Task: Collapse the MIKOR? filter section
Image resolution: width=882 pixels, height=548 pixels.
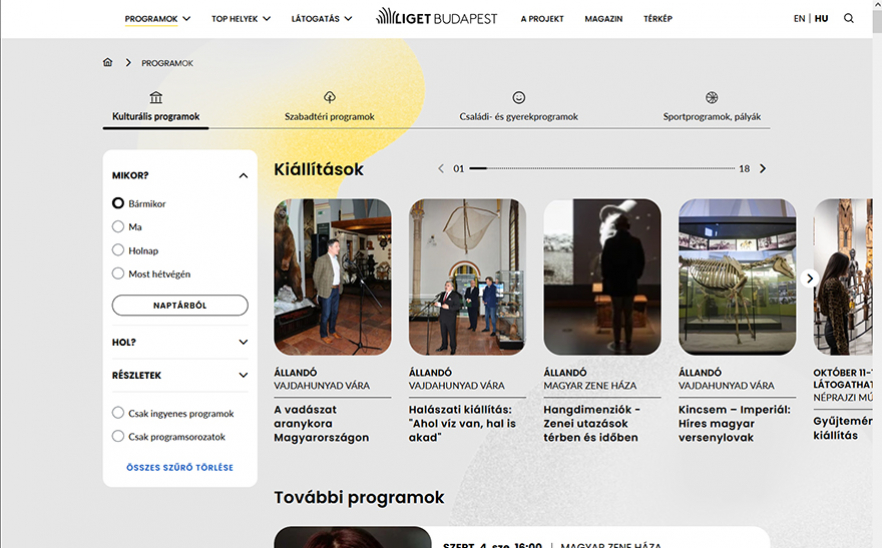Action: pyautogui.click(x=243, y=176)
